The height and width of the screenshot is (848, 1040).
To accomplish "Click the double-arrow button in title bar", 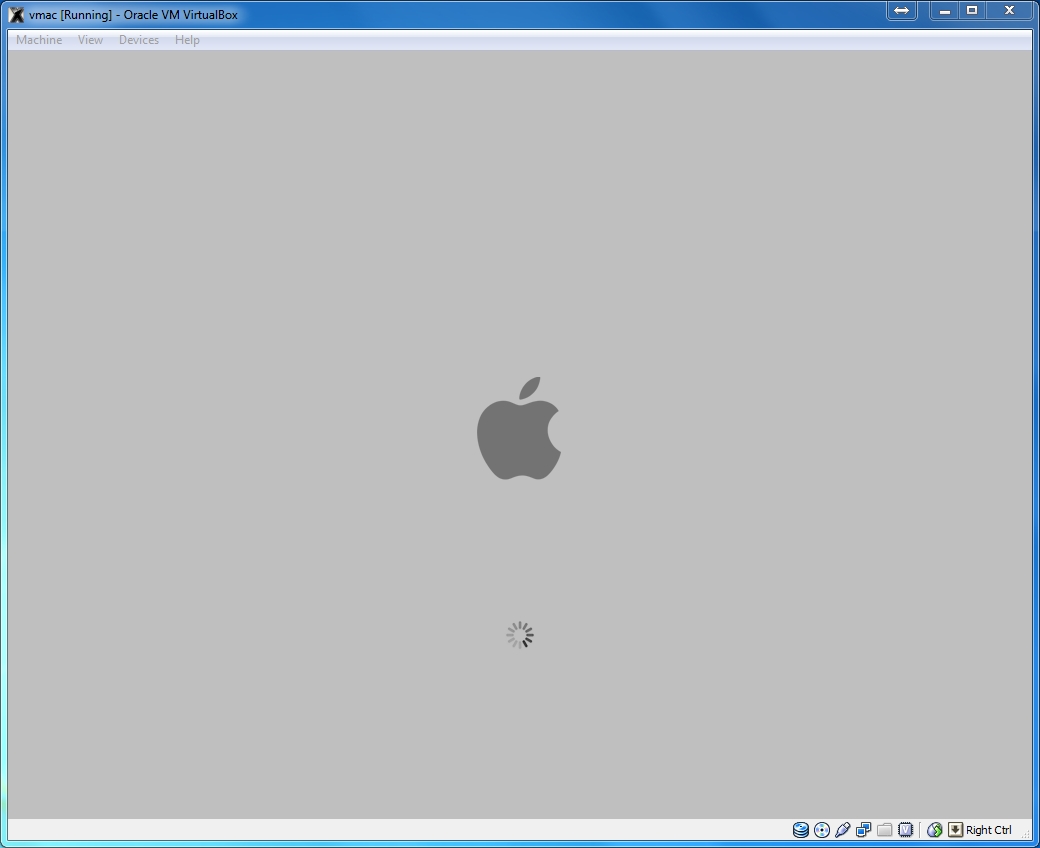I will (901, 11).
